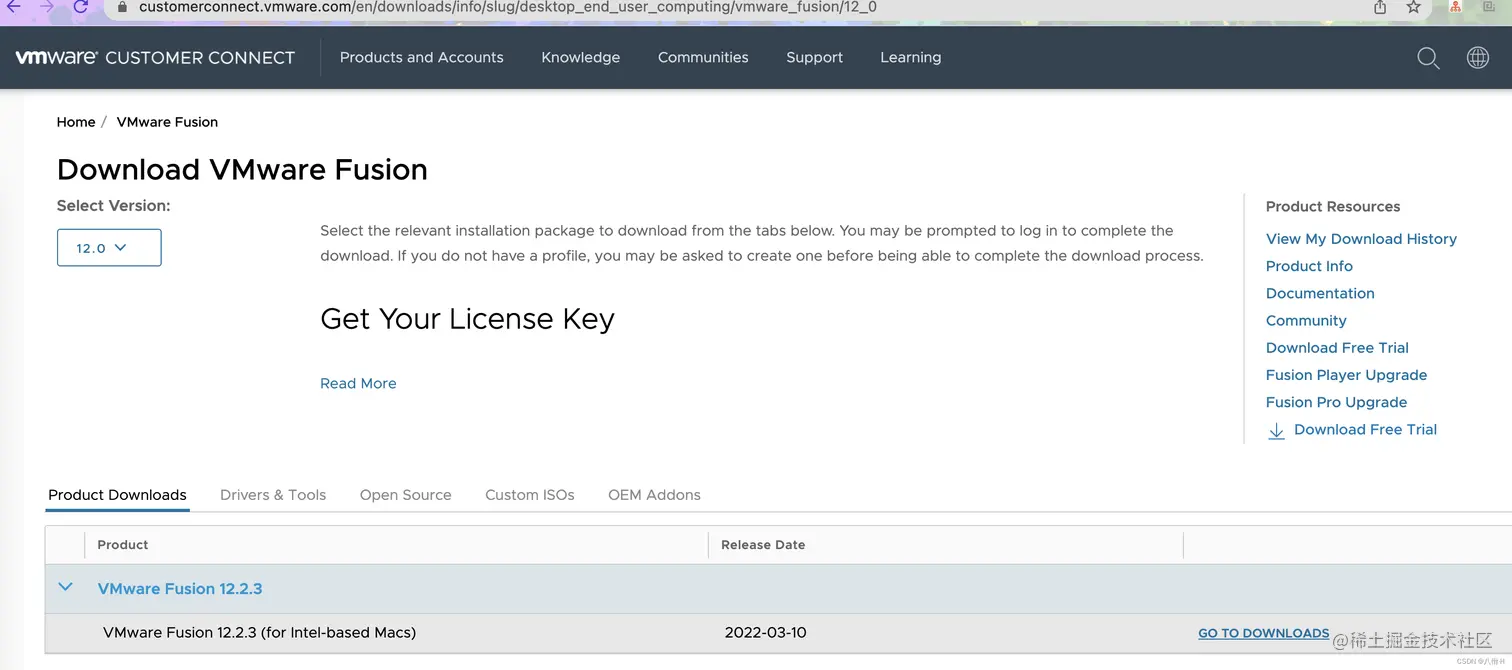Click the search magnifier icon
The image size is (1512, 670).
point(1428,58)
